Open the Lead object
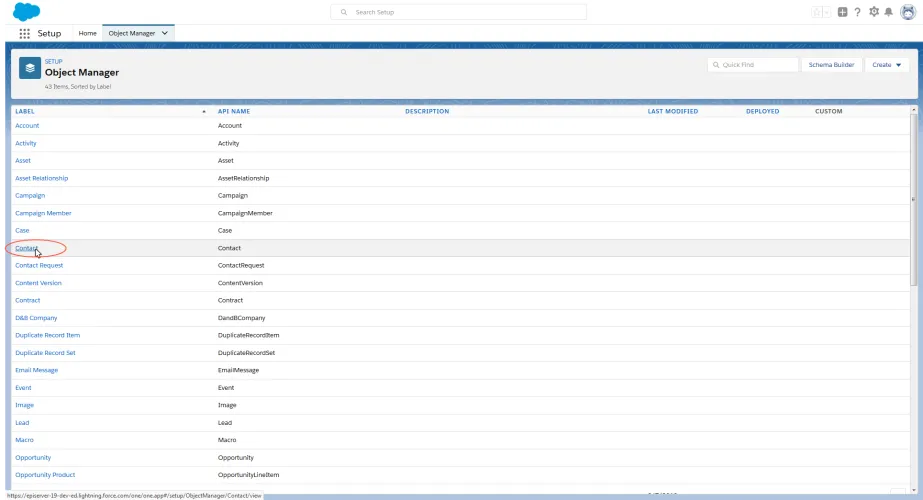This screenshot has height=500, width=923. coord(22,423)
